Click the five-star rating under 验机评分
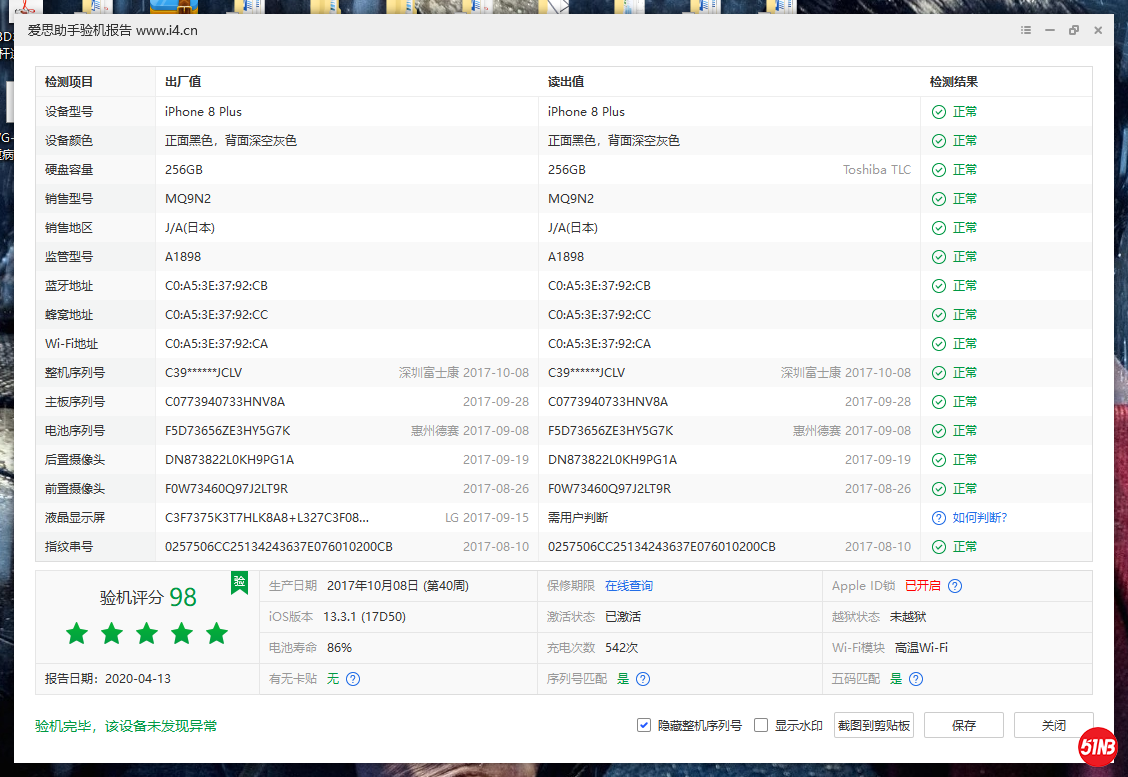Viewport: 1128px width, 777px height. point(147,633)
